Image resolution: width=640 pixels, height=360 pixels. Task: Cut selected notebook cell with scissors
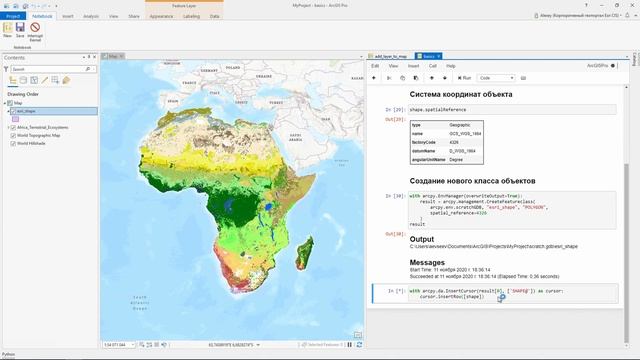coord(389,78)
